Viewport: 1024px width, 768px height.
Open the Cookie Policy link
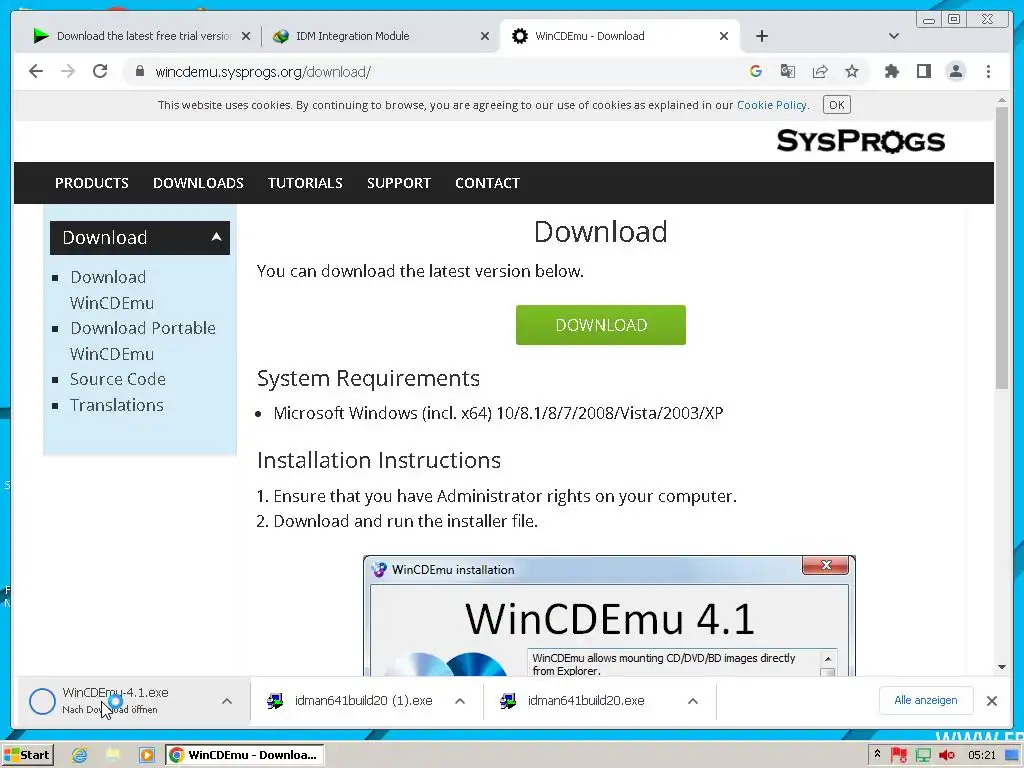point(771,105)
